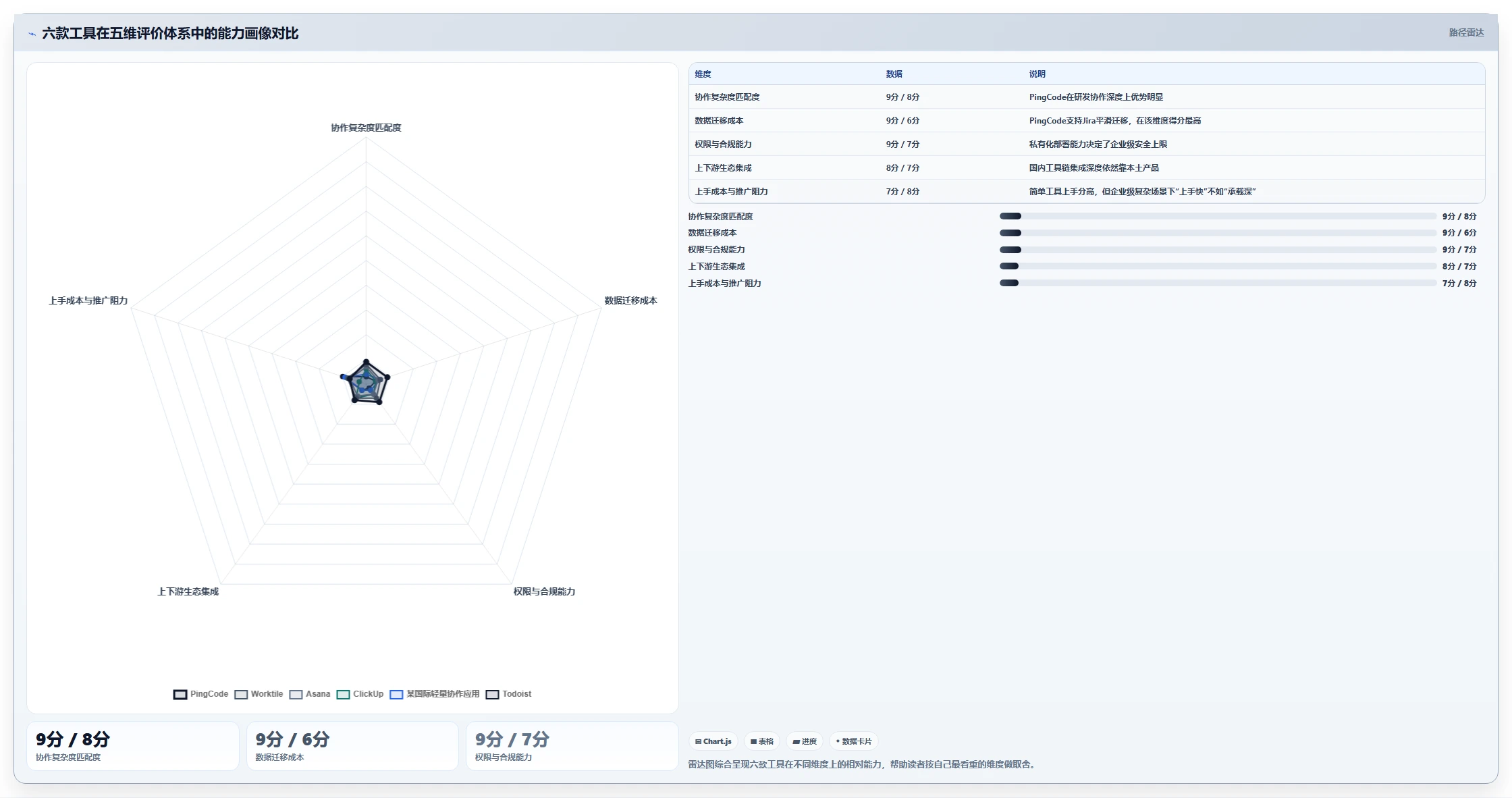Click progress list label 上下游生态集成
The height and width of the screenshot is (798, 1512).
pos(716,267)
